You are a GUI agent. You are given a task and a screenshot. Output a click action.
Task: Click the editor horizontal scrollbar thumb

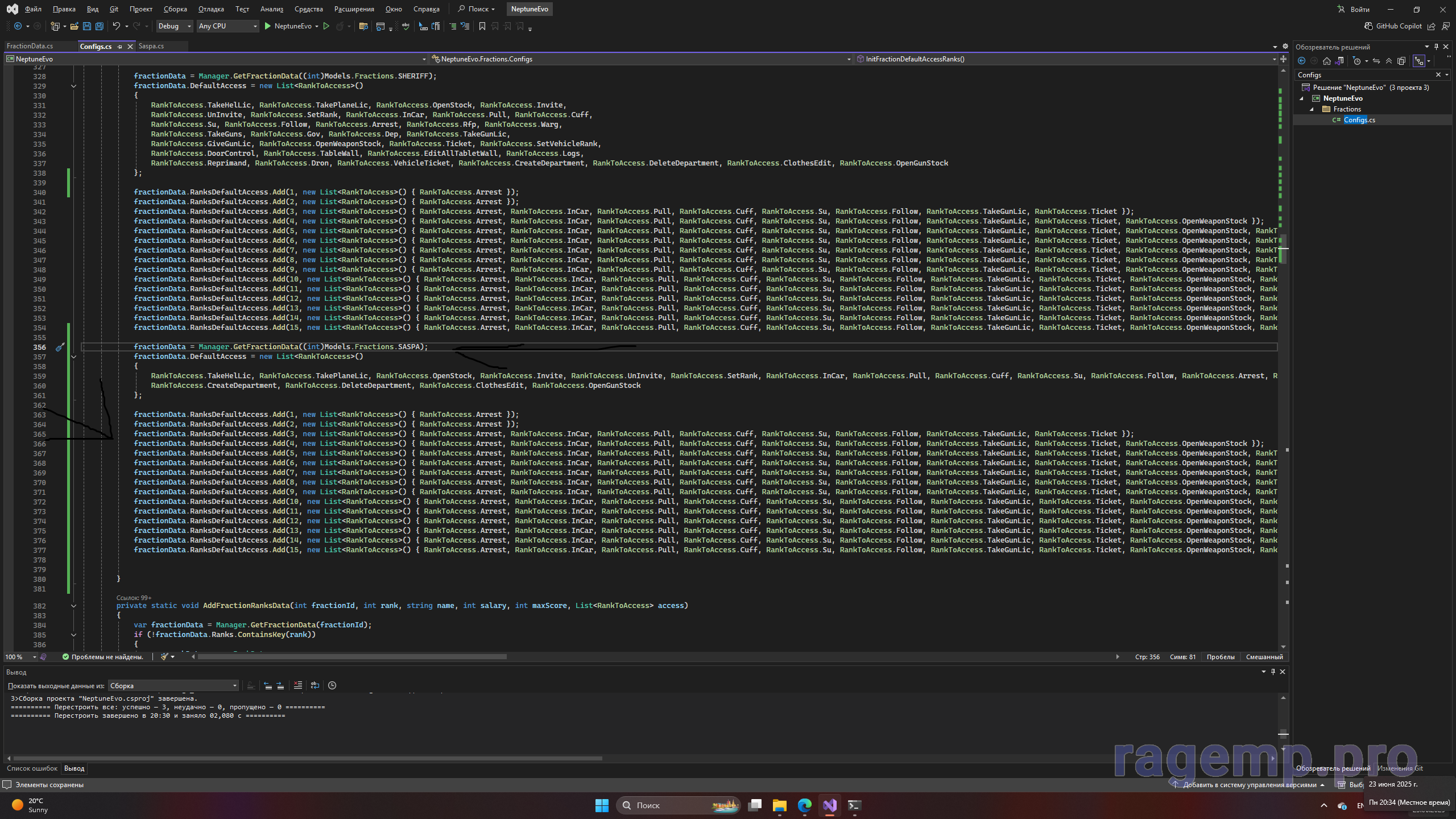(x=351, y=657)
